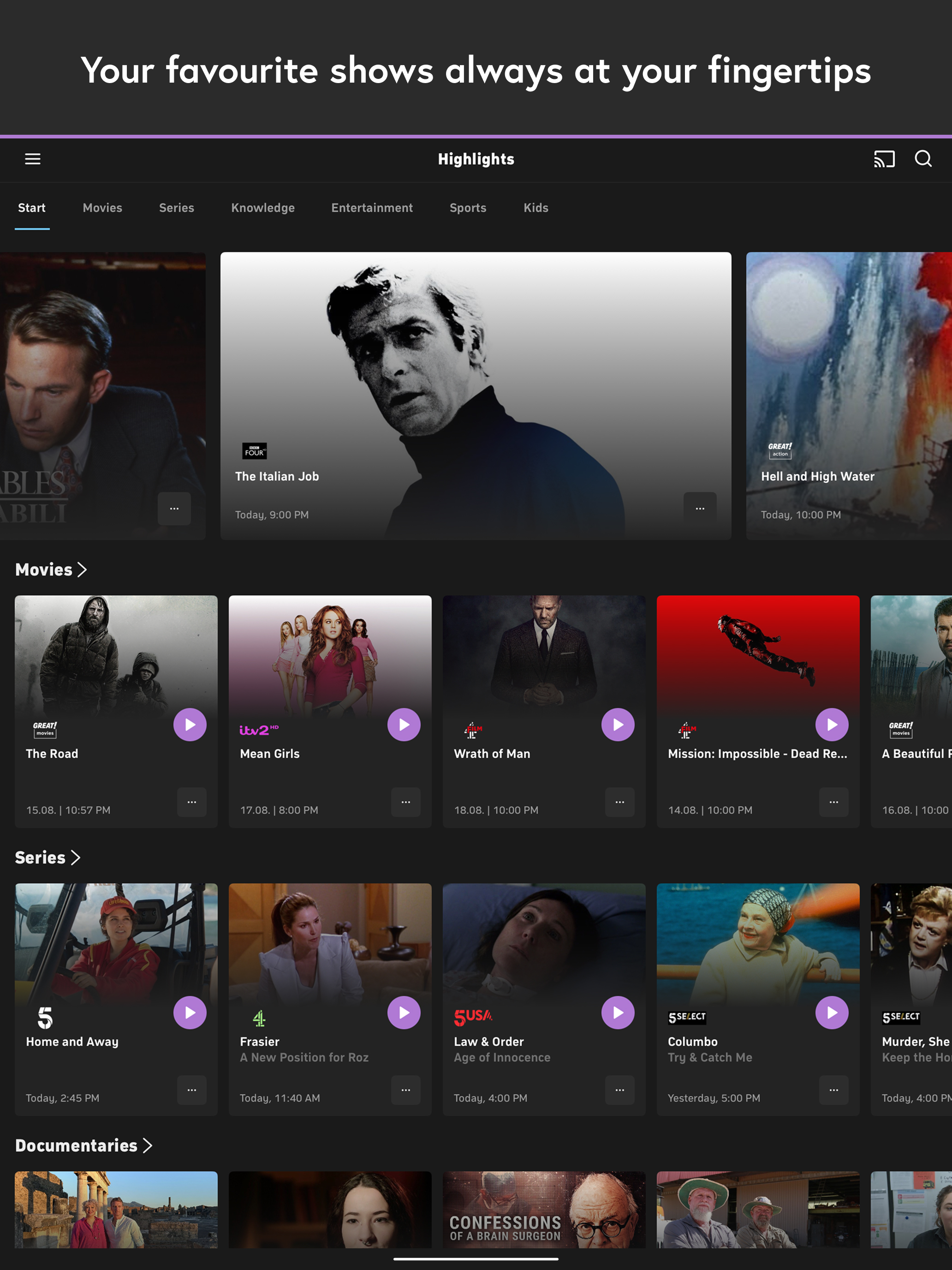Tap 5SELECT logo on Columbo card
The width and height of the screenshot is (952, 1270).
pos(687,1018)
